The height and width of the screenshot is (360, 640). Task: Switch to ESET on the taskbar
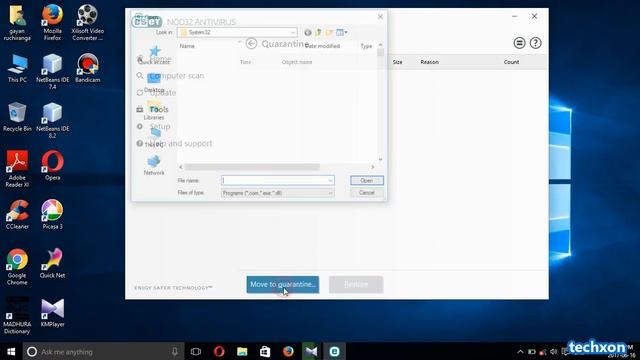point(334,351)
